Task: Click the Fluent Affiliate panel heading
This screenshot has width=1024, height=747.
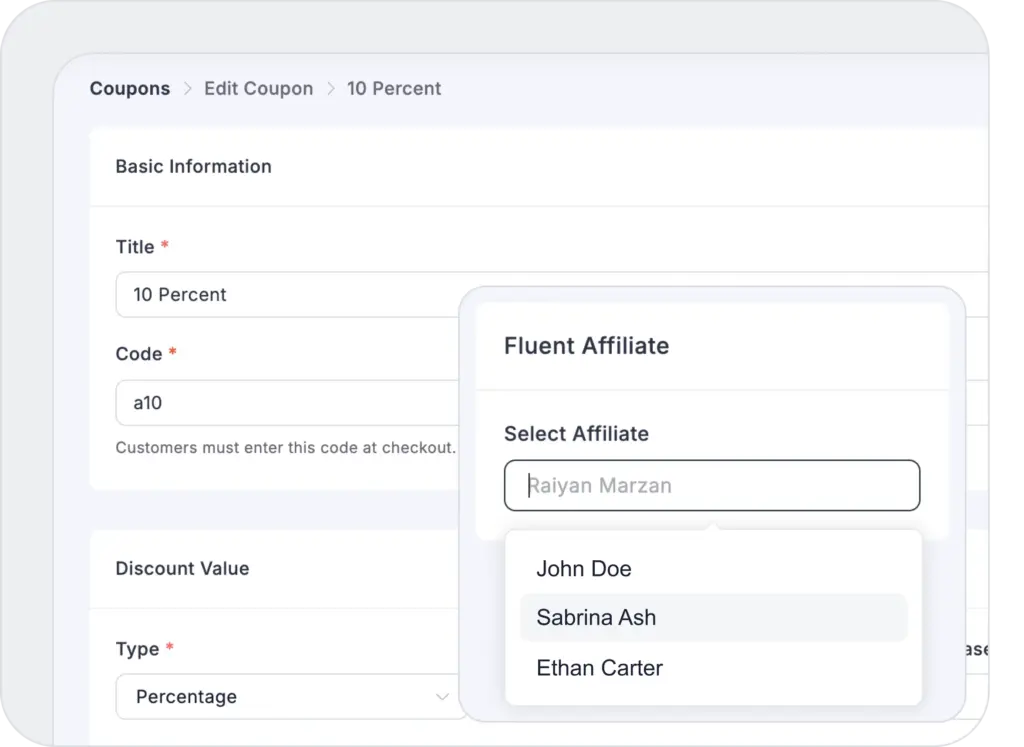Action: 586,346
